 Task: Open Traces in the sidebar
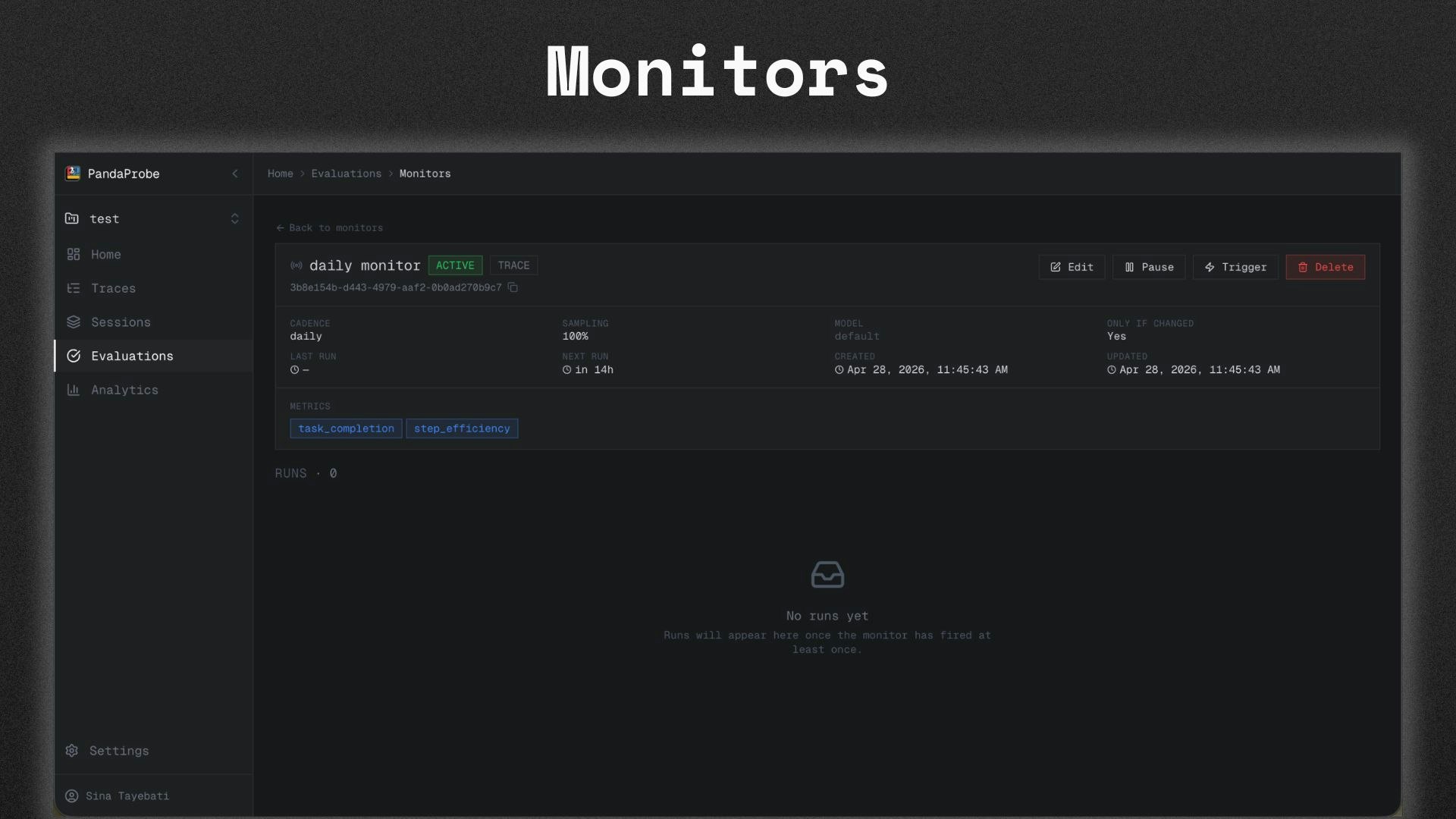pyautogui.click(x=153, y=288)
